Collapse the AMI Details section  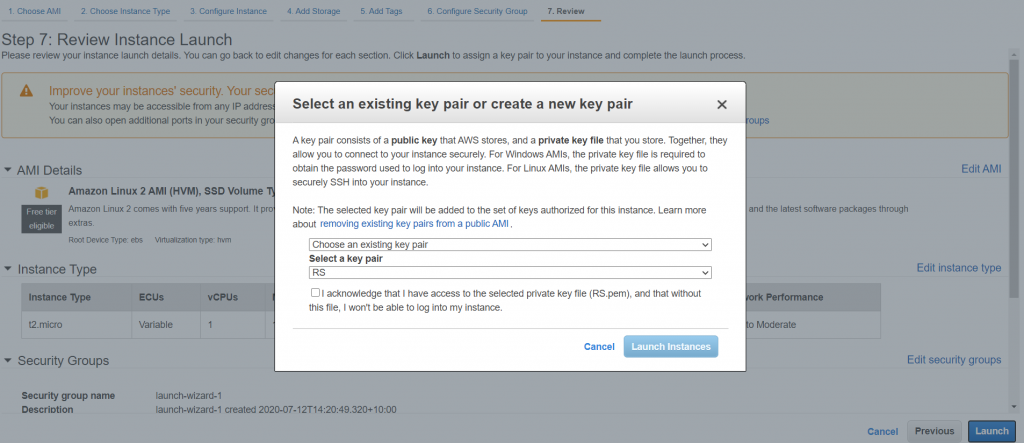point(9,170)
